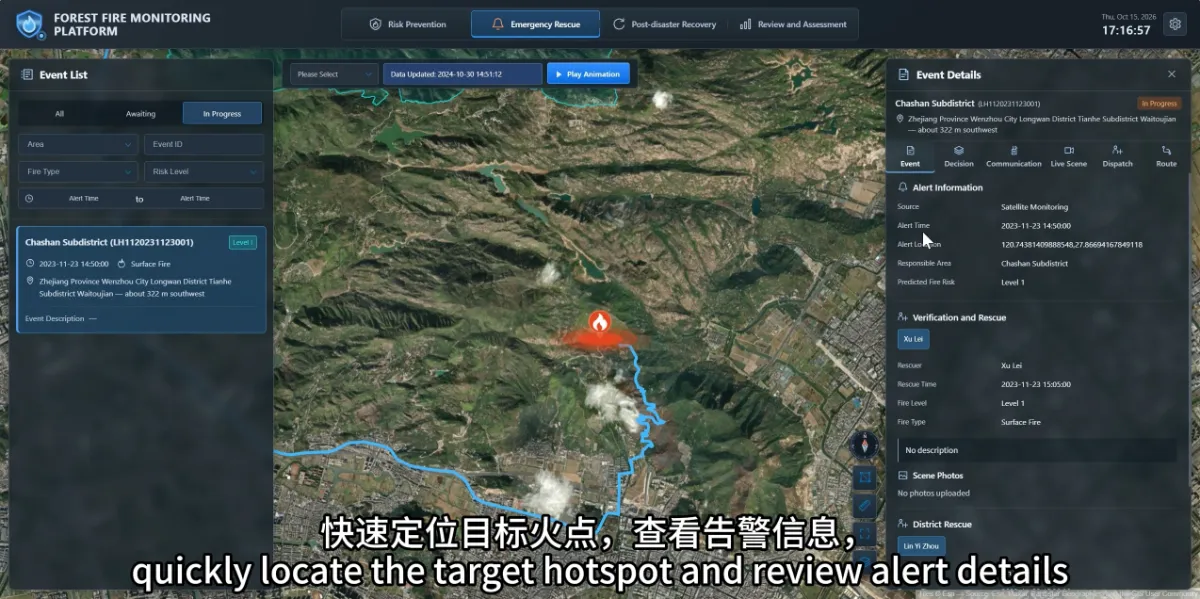Click the end Alert Time field
The width and height of the screenshot is (1200, 599).
coord(195,198)
